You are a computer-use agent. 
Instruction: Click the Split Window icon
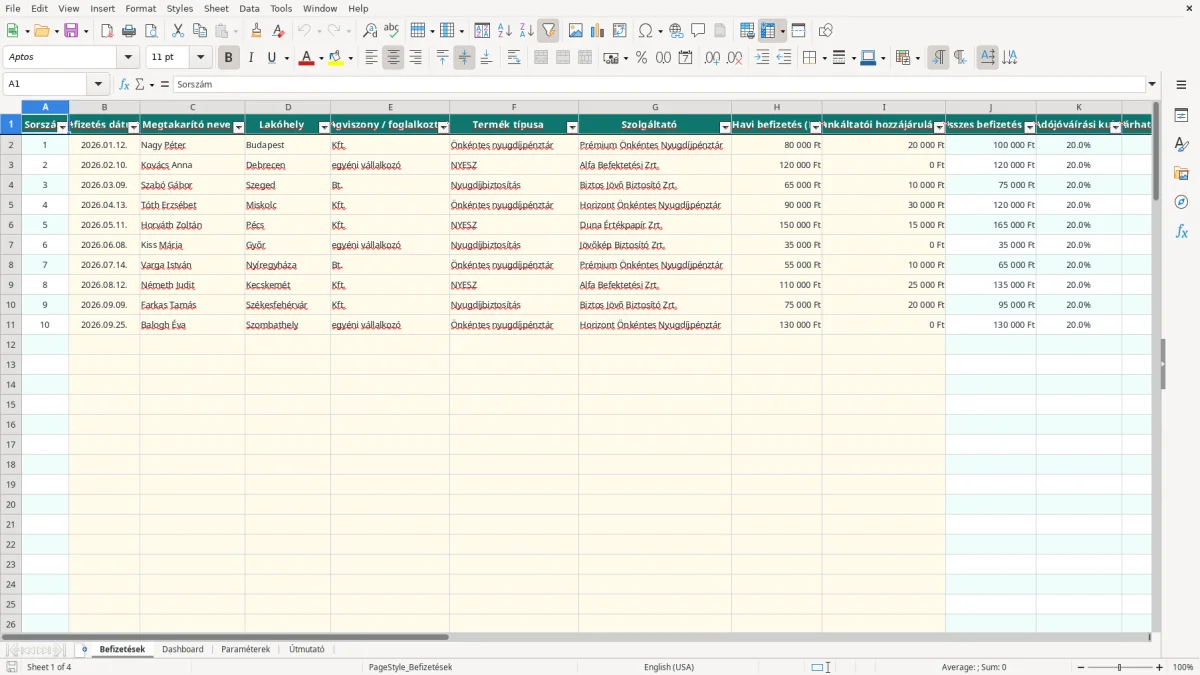click(x=798, y=31)
